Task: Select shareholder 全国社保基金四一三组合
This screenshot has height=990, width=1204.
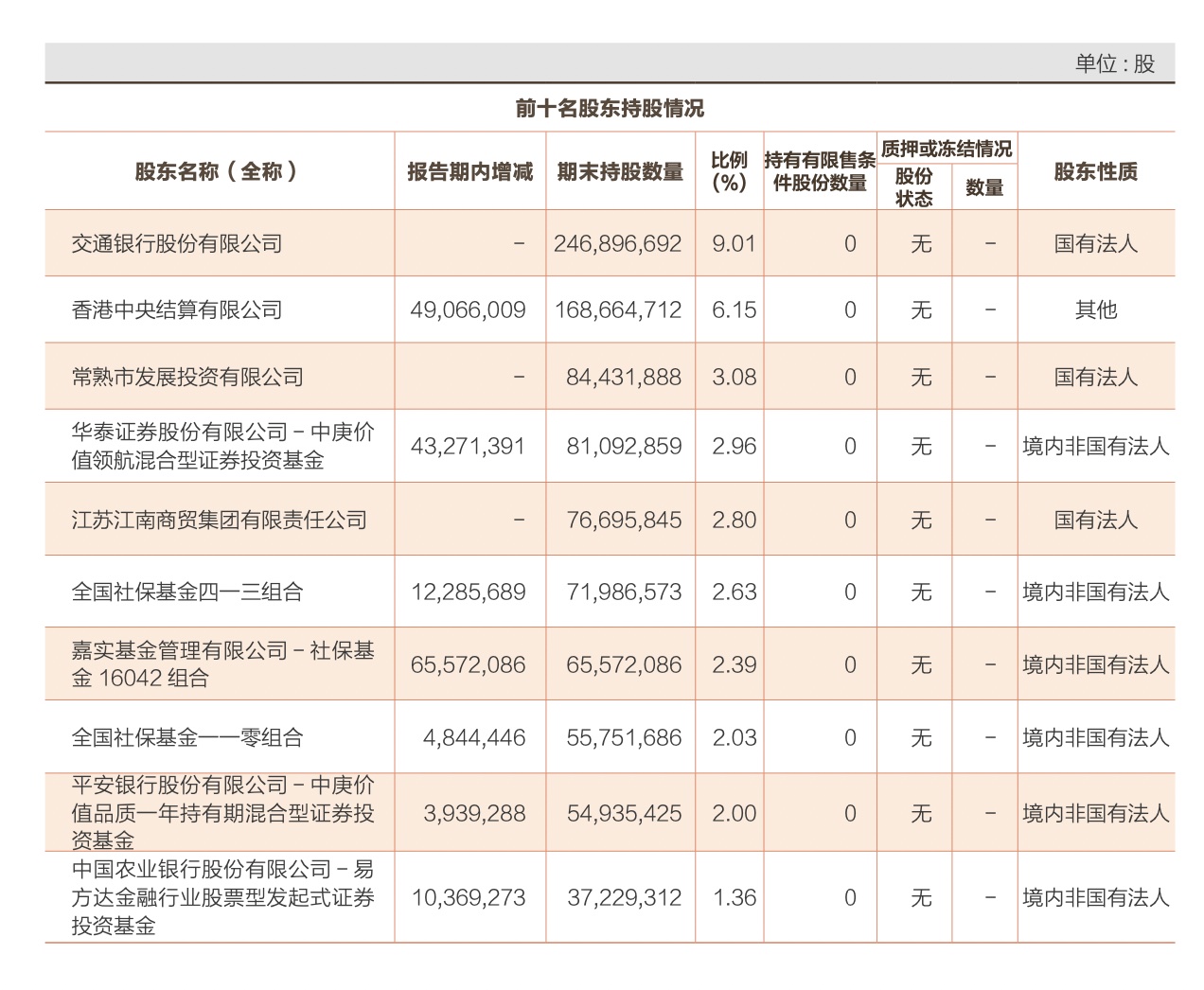Action: (187, 592)
